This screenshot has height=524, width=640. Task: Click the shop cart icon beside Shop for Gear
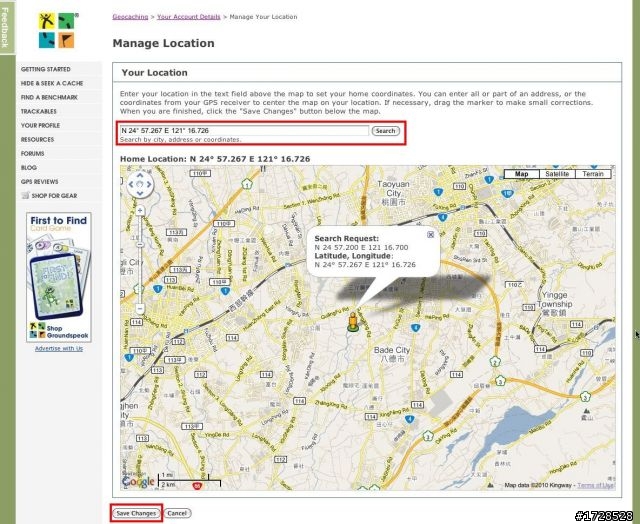25,195
